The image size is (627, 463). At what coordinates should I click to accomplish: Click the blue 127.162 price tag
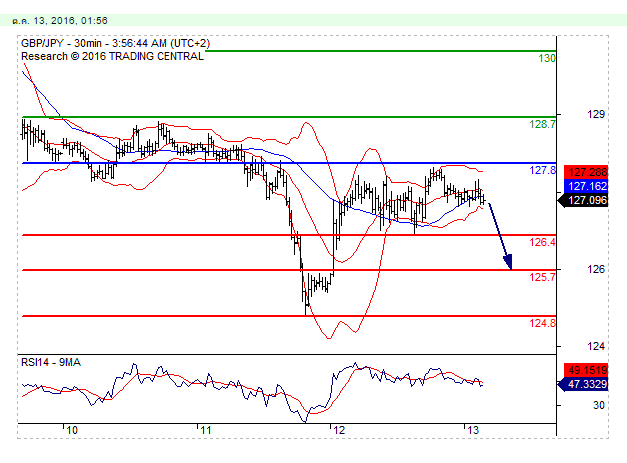click(x=586, y=186)
